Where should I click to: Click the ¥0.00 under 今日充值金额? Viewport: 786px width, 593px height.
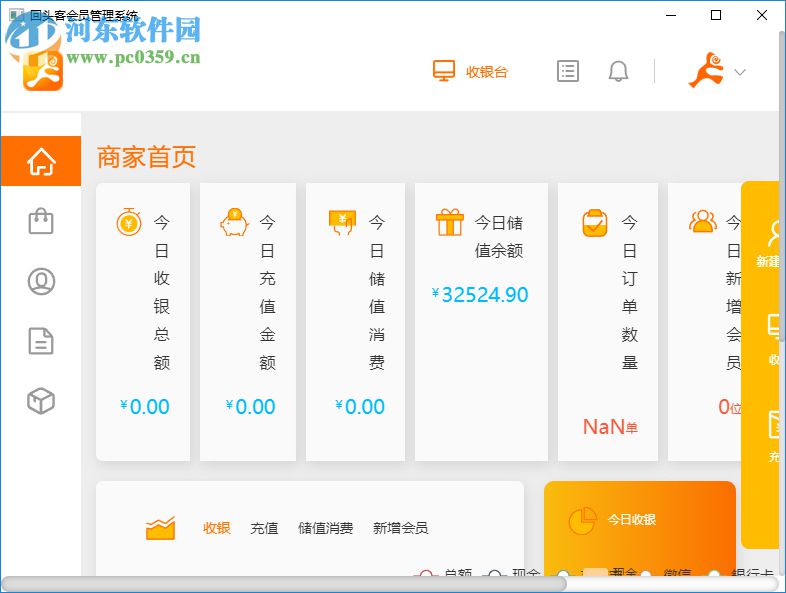click(250, 407)
